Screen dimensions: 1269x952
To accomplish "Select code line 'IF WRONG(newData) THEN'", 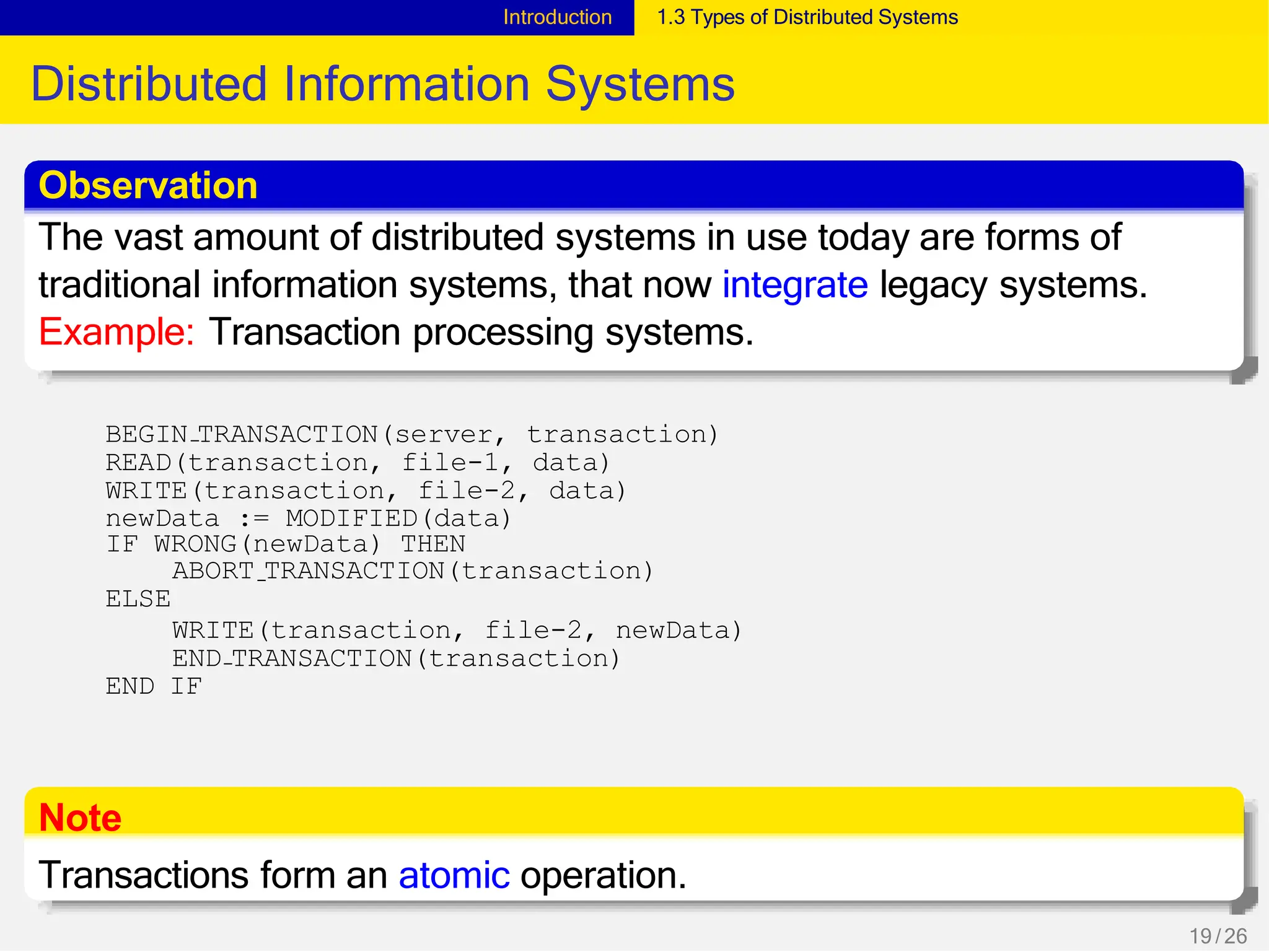I will click(286, 544).
